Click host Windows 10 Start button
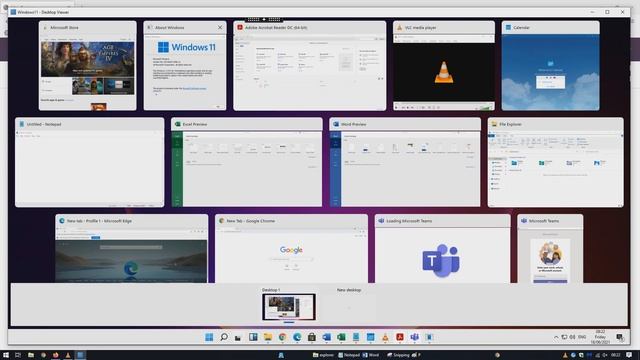Image resolution: width=640 pixels, height=360 pixels. [6, 355]
